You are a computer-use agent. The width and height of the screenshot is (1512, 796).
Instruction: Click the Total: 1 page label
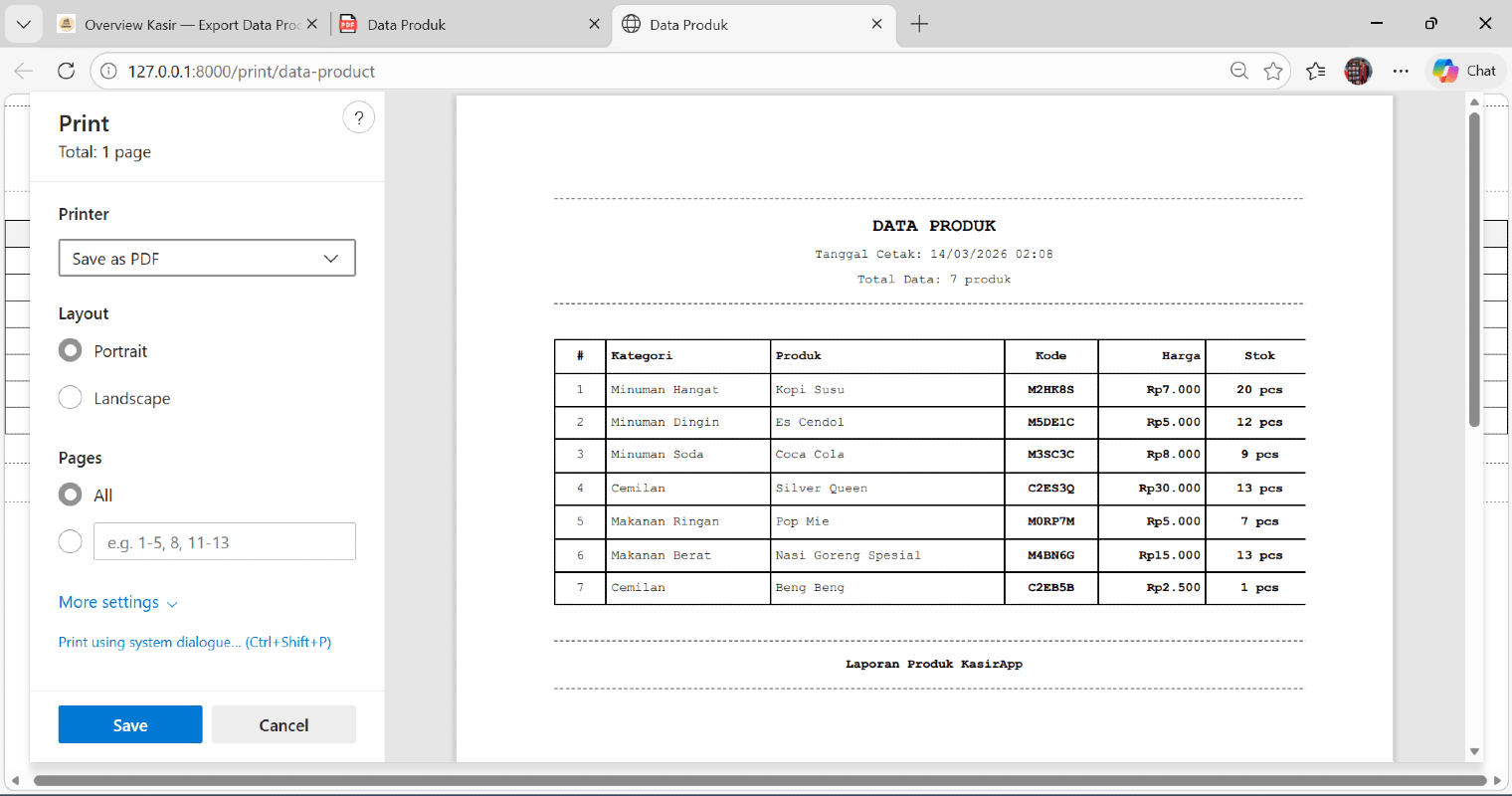click(104, 152)
